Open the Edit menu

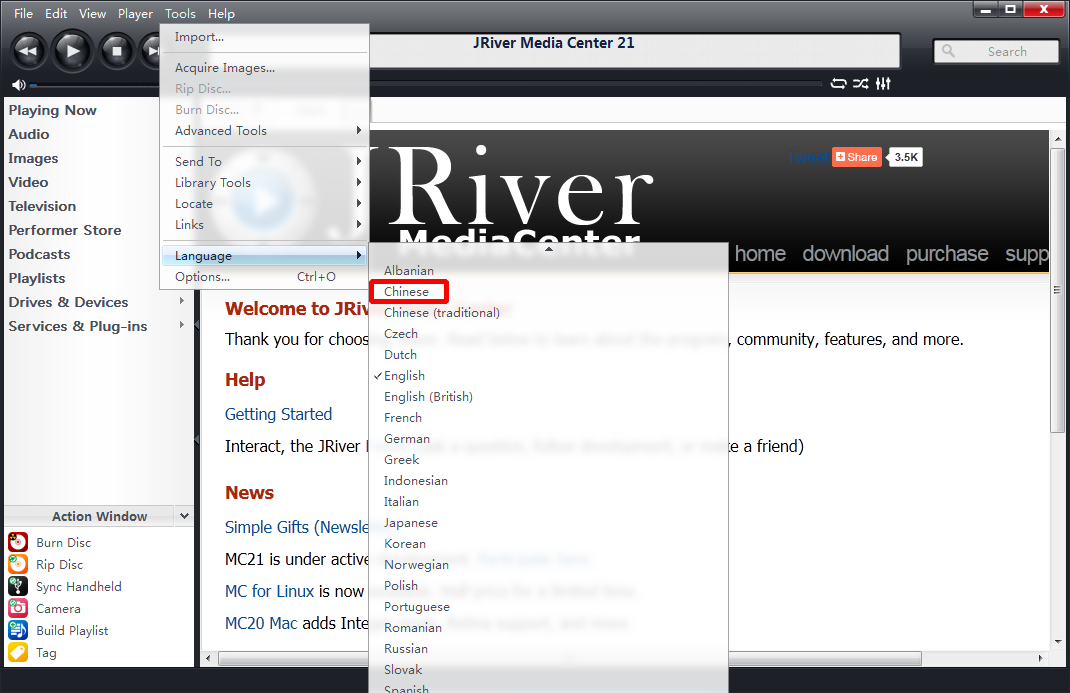pos(56,14)
